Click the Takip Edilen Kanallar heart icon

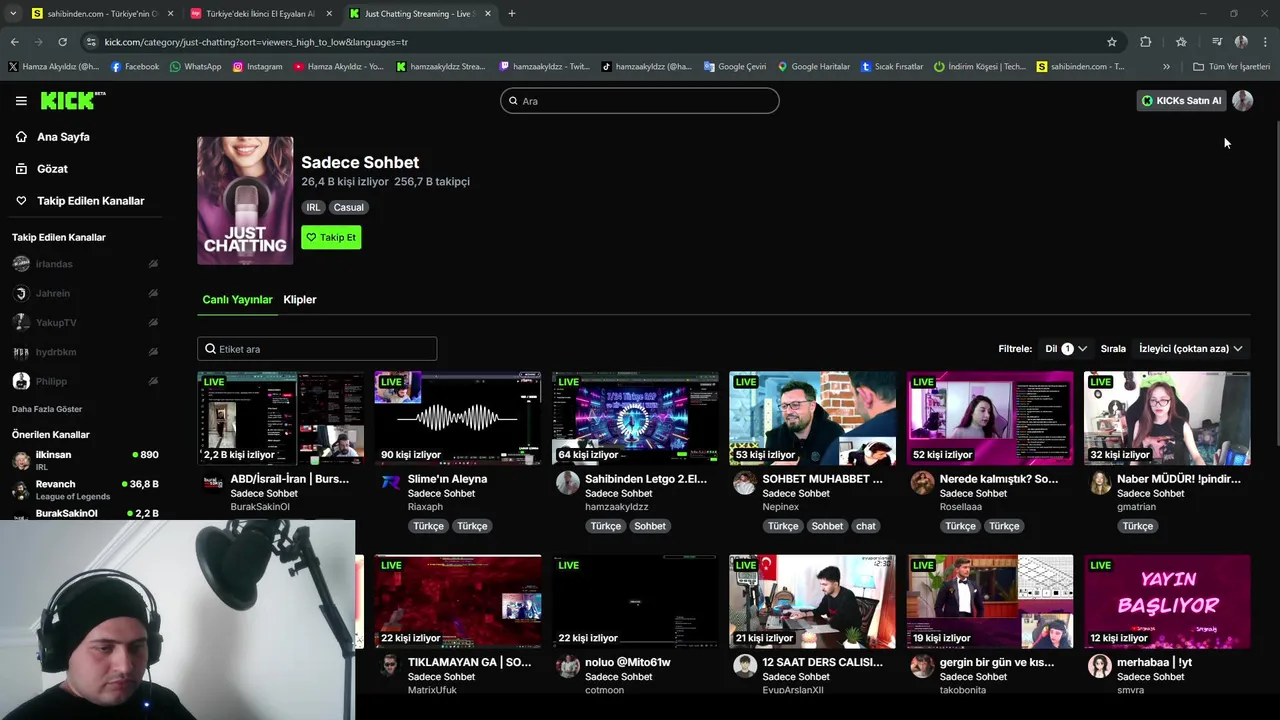click(x=21, y=201)
